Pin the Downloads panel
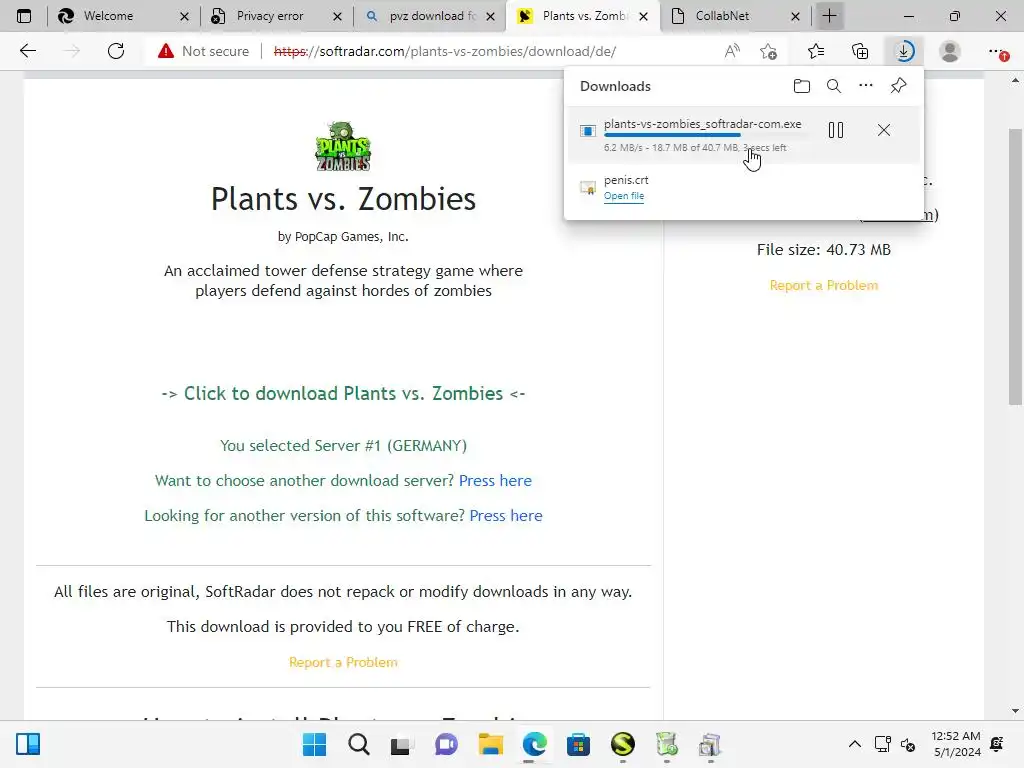Viewport: 1024px width, 768px height. 899,86
